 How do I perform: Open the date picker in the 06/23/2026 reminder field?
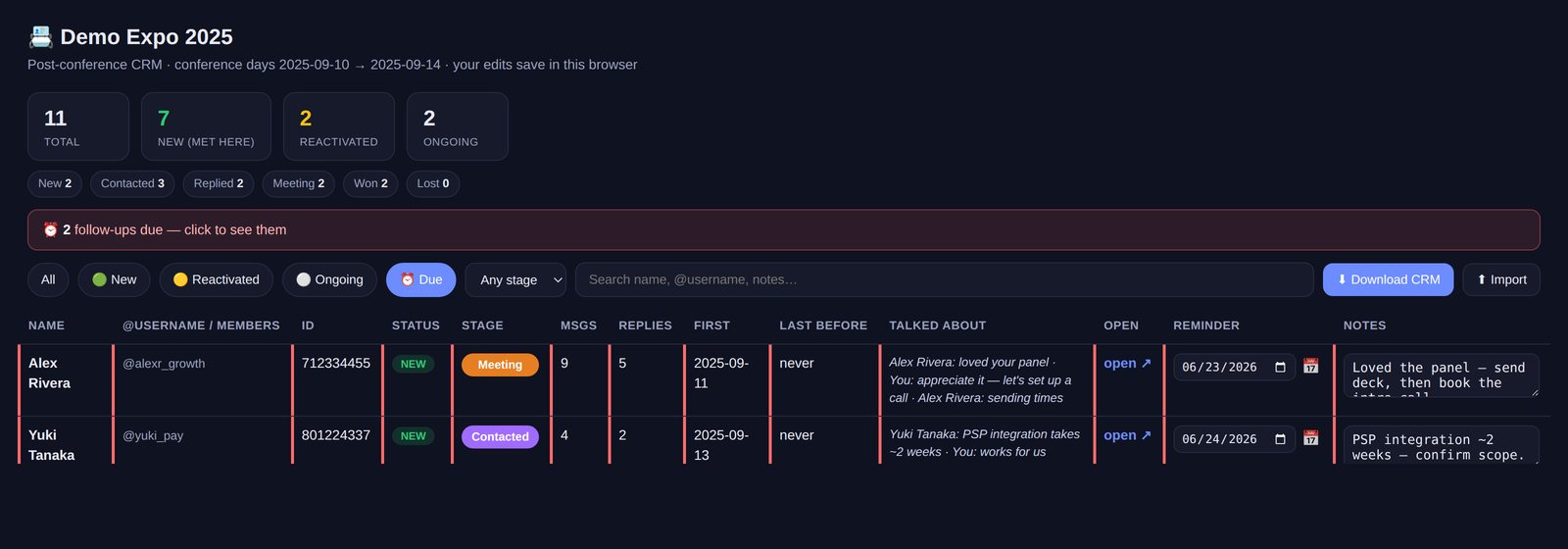1280,368
